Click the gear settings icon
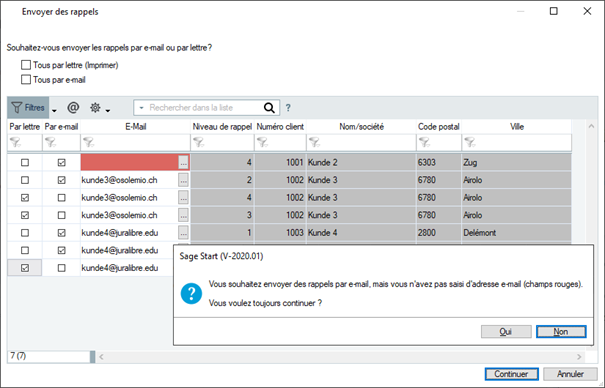 pos(95,108)
